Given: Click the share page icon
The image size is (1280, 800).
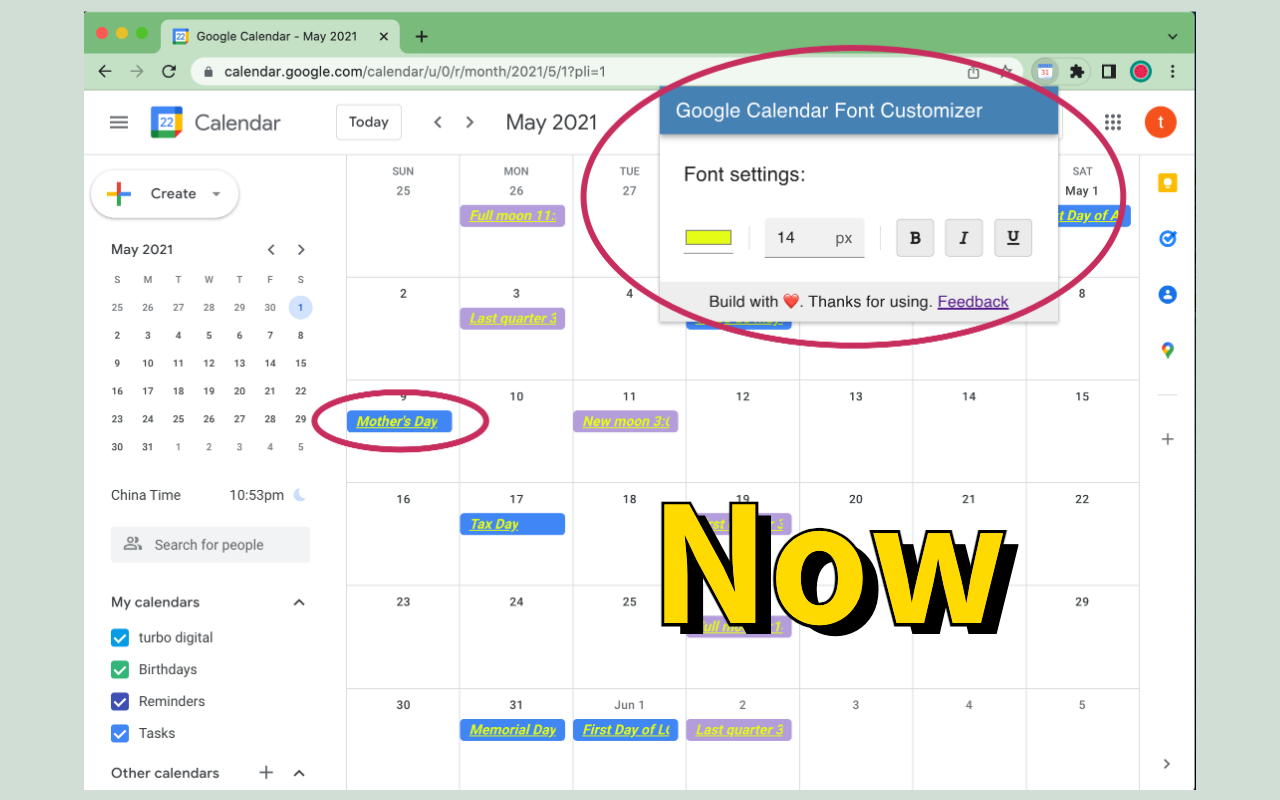Looking at the screenshot, I should coord(973,72).
